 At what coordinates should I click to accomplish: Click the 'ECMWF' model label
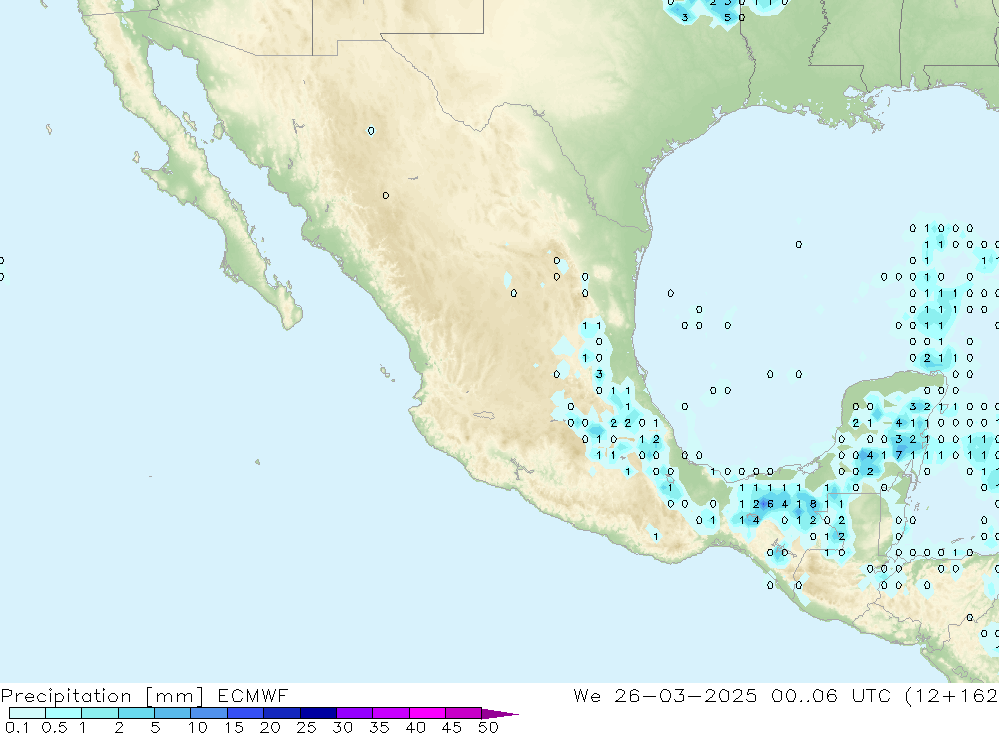(x=253, y=695)
